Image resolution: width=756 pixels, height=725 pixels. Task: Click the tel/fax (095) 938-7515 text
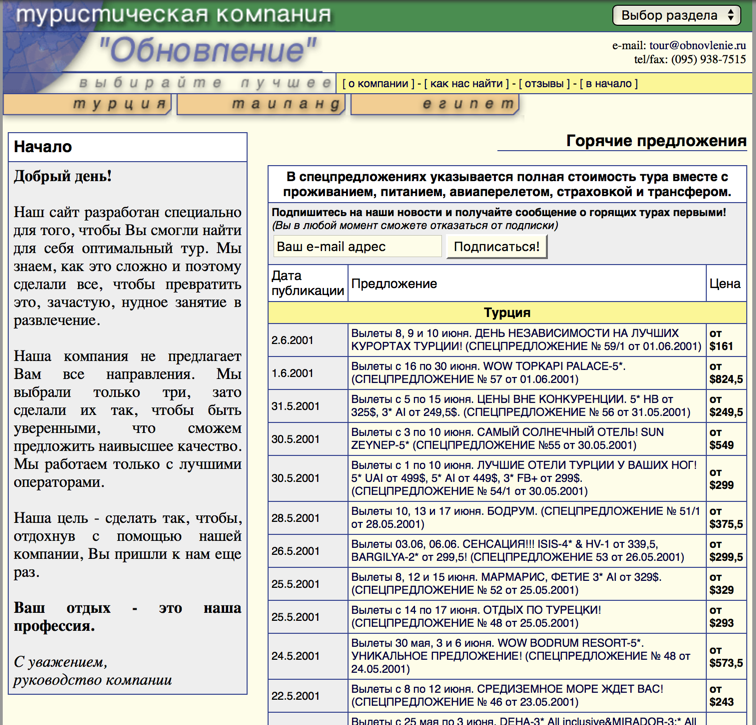click(x=690, y=59)
